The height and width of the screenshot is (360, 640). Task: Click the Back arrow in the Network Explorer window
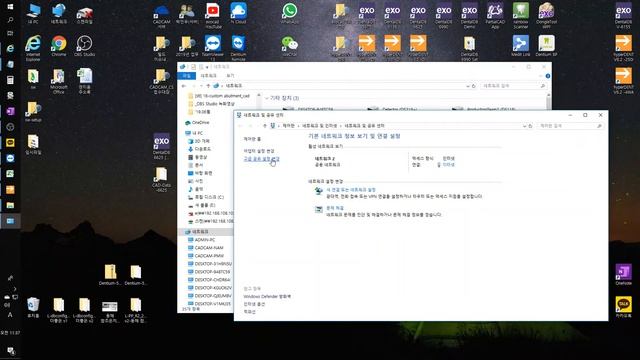coord(184,86)
